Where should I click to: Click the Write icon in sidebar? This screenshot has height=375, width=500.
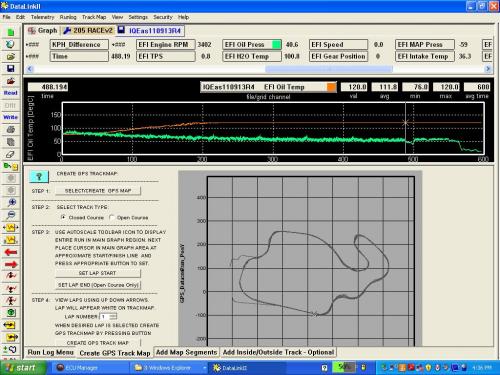(11, 117)
